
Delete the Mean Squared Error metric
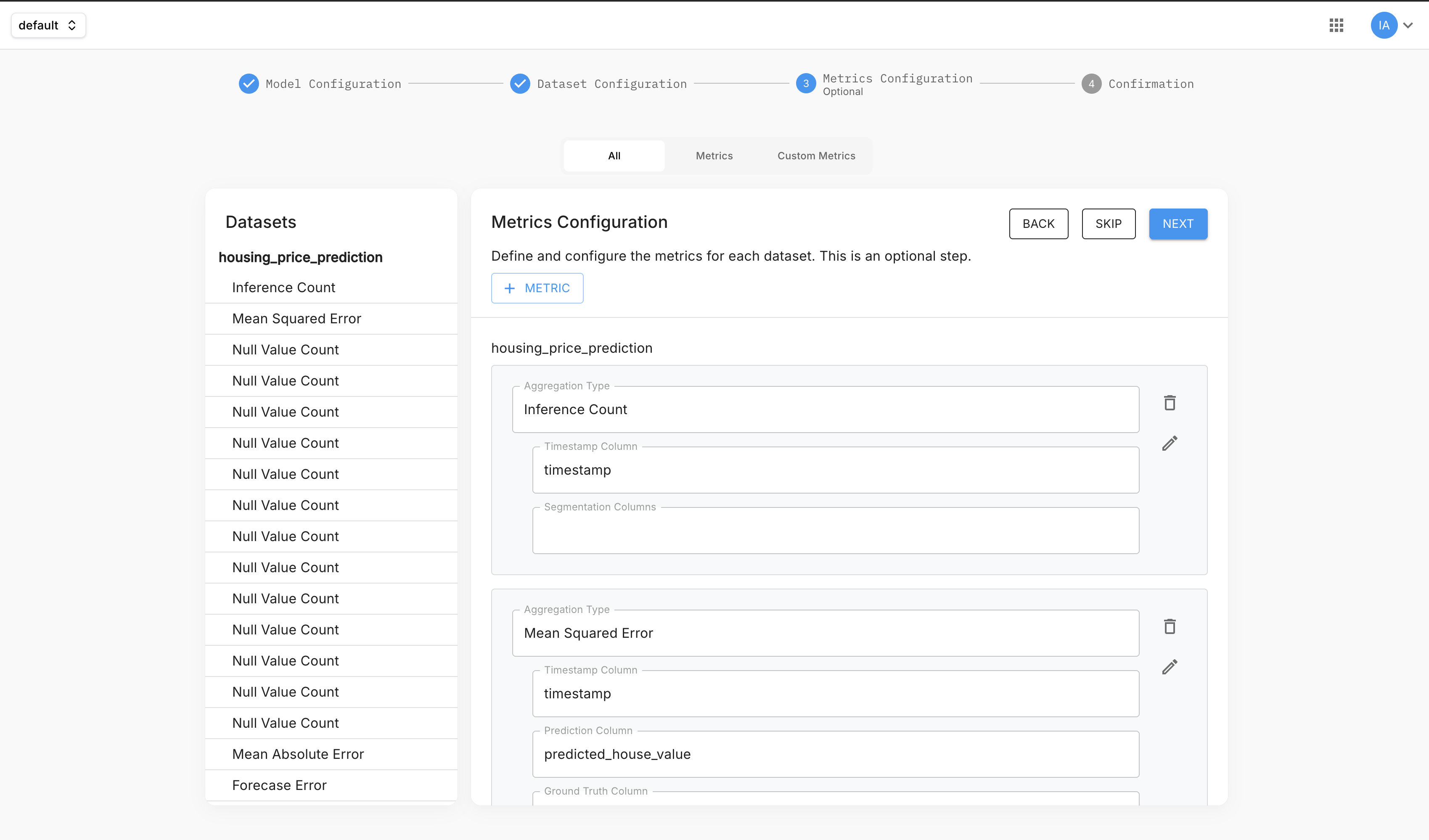click(x=1169, y=626)
